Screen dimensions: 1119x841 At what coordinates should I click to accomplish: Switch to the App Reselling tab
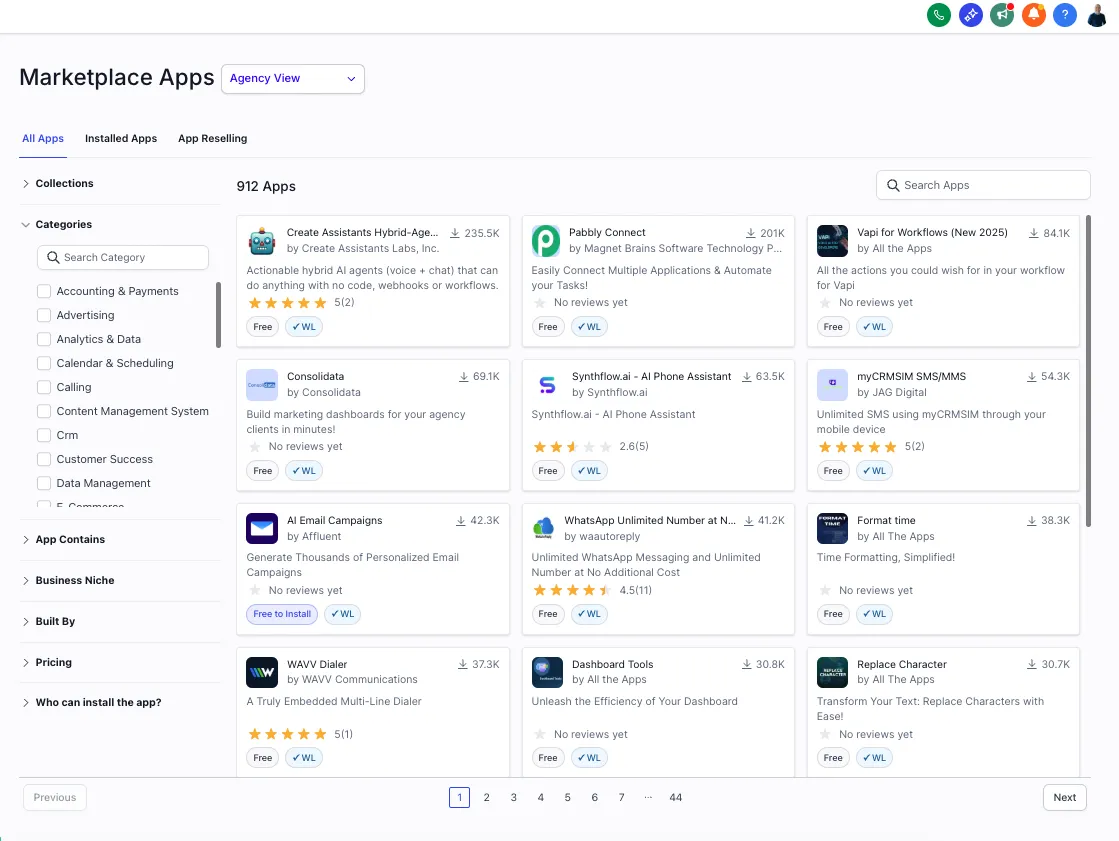(x=213, y=139)
